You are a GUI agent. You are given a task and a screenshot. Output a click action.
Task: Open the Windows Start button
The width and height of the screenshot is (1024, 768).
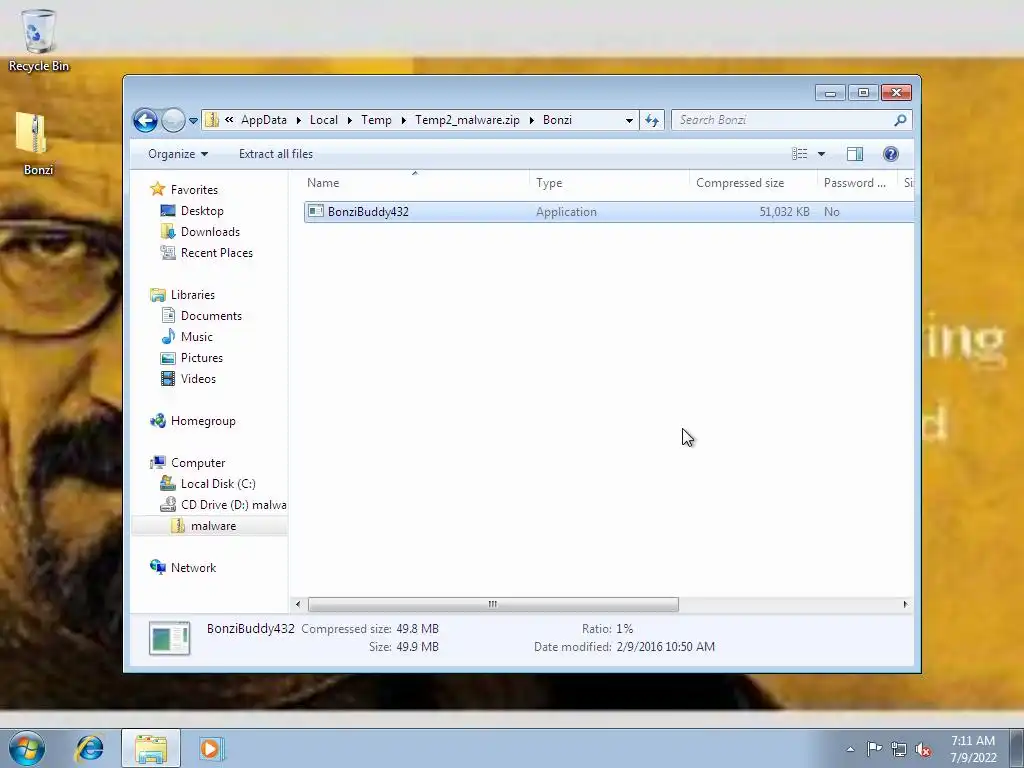[x=27, y=748]
